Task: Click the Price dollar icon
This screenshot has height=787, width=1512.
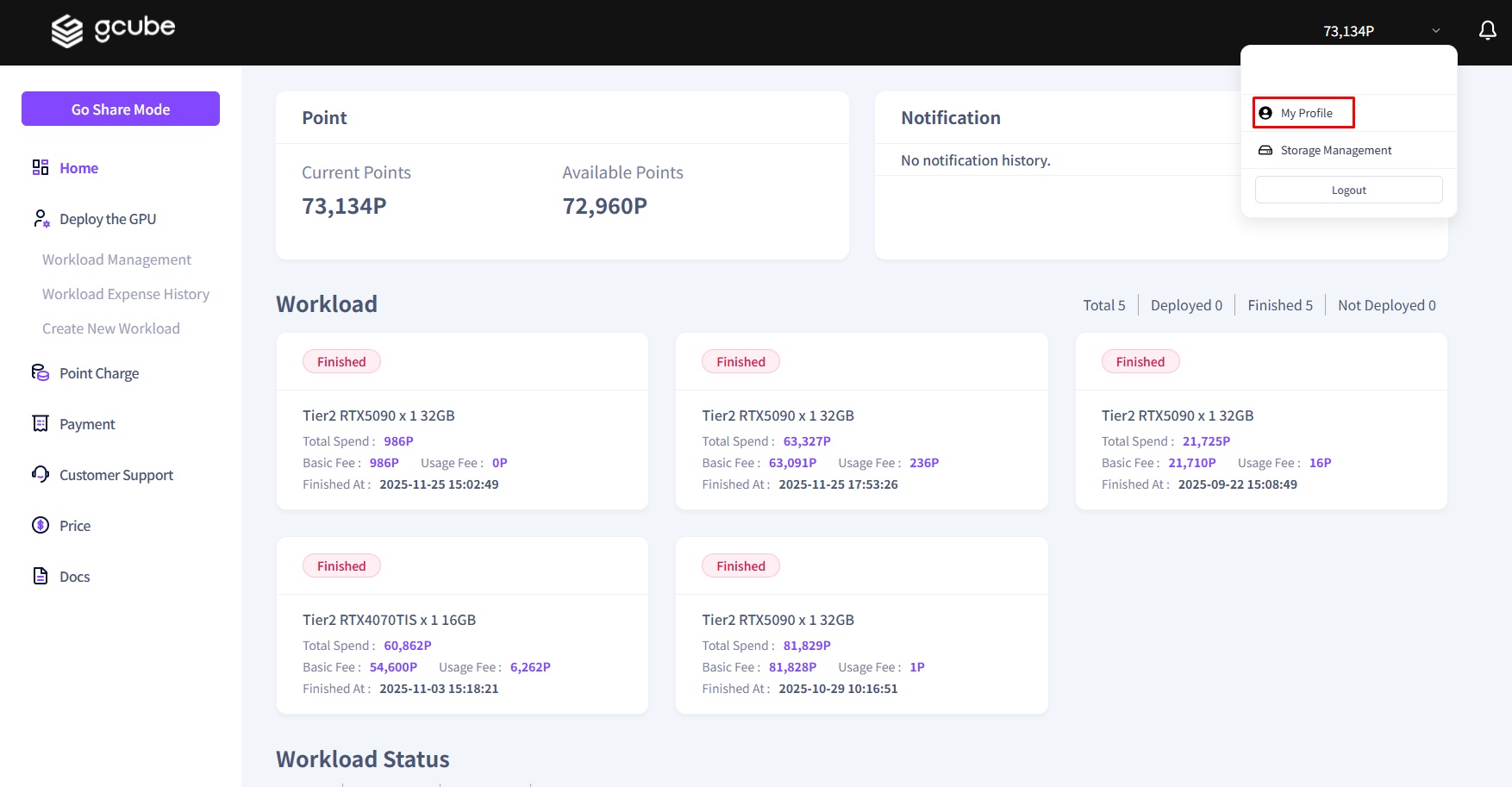Action: [41, 525]
